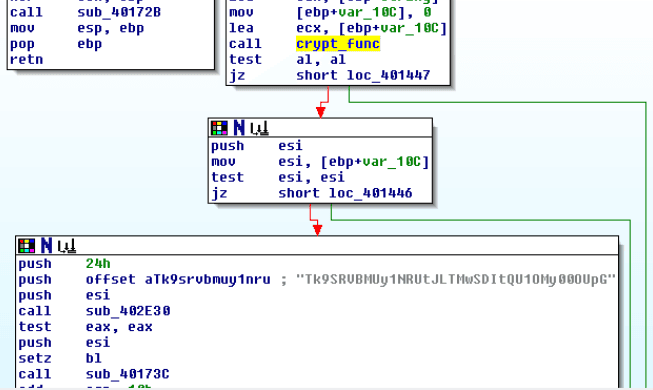Open the sub_402E30 call target

128,311
